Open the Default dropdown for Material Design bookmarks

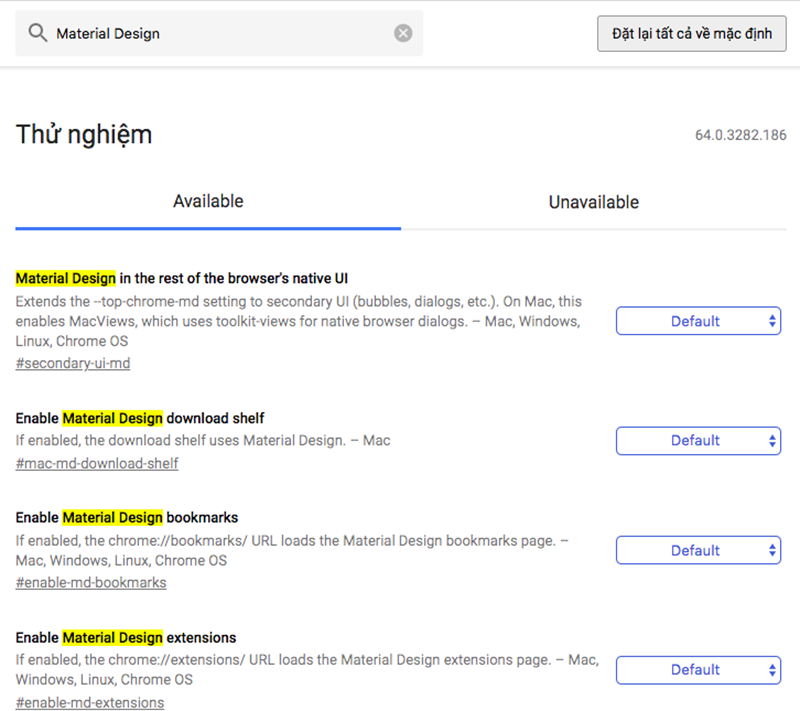point(698,550)
